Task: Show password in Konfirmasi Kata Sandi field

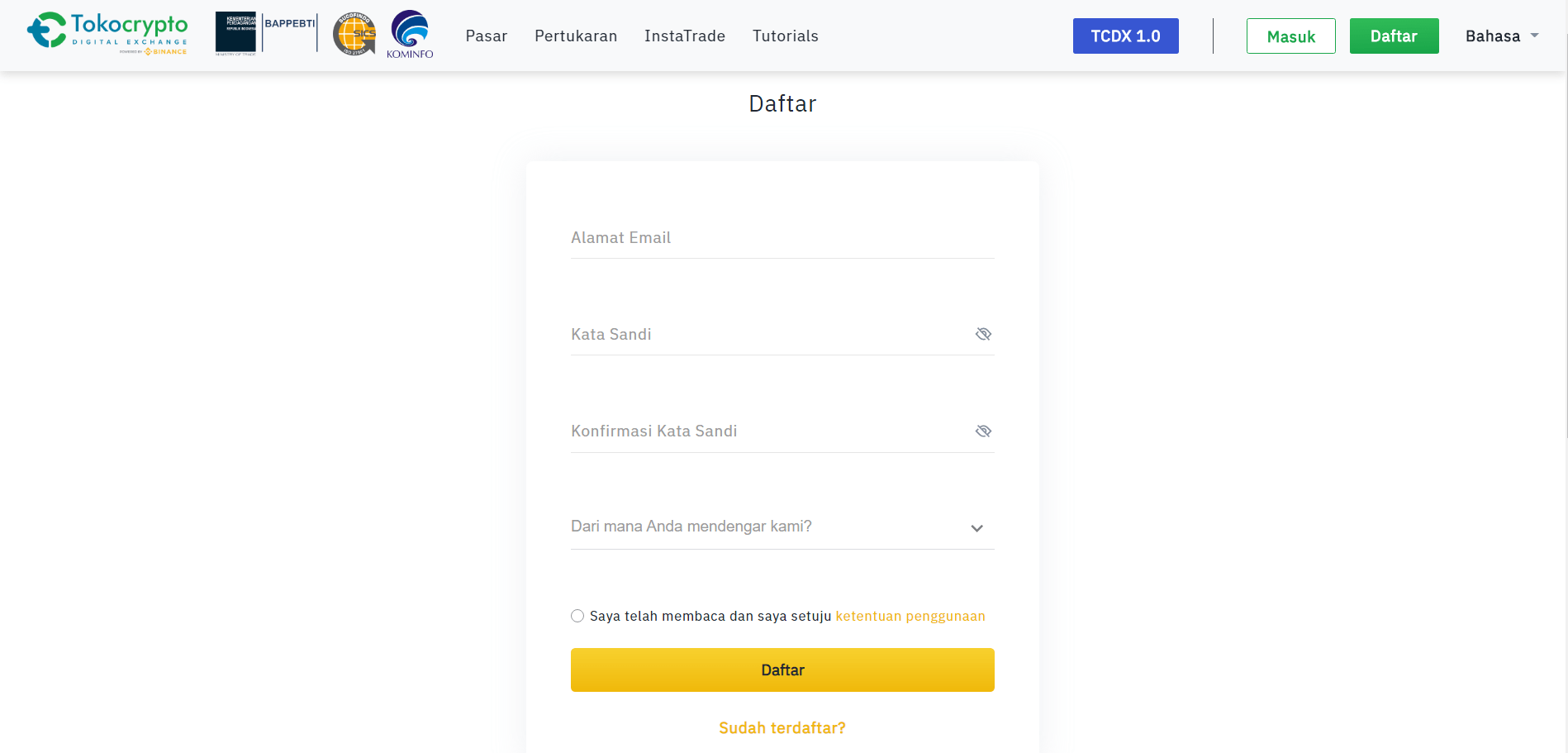Action: (983, 431)
